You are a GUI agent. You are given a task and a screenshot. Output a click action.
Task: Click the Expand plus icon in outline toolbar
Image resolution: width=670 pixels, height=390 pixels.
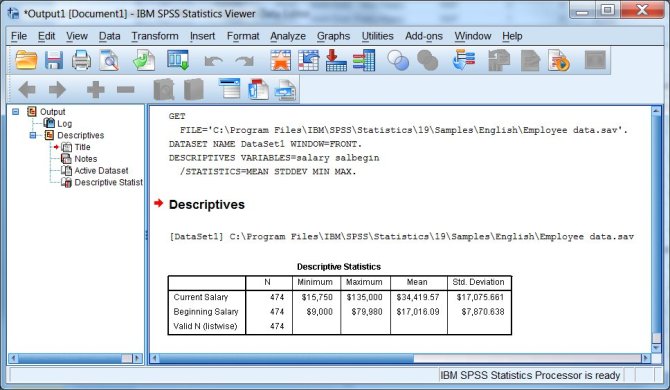click(95, 90)
